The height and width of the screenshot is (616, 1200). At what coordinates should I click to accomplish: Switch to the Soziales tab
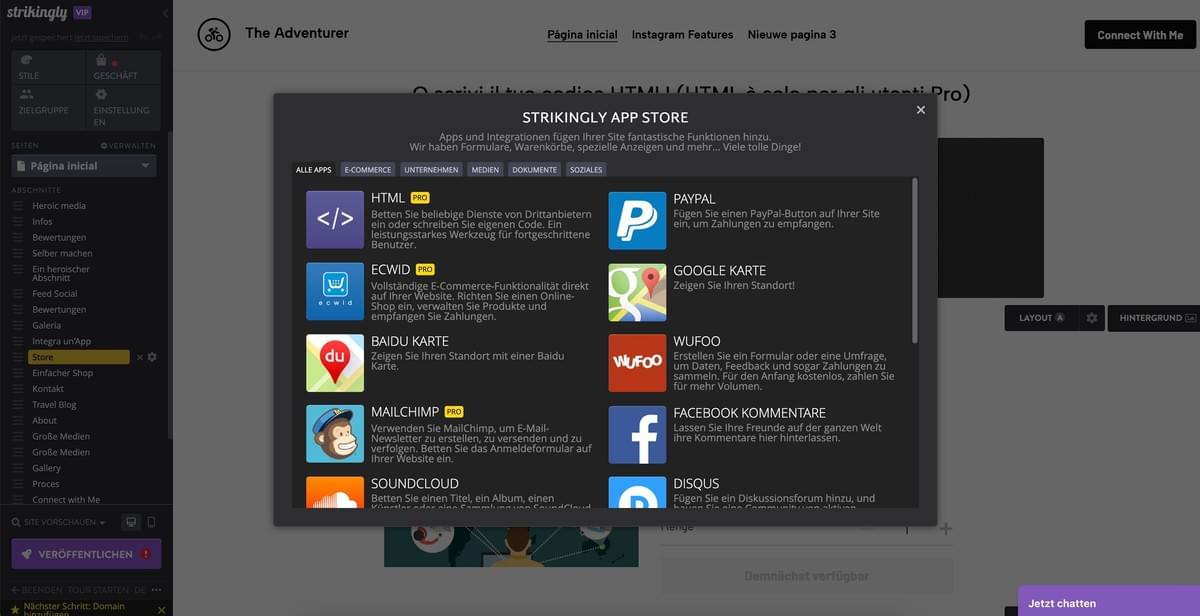pos(586,170)
